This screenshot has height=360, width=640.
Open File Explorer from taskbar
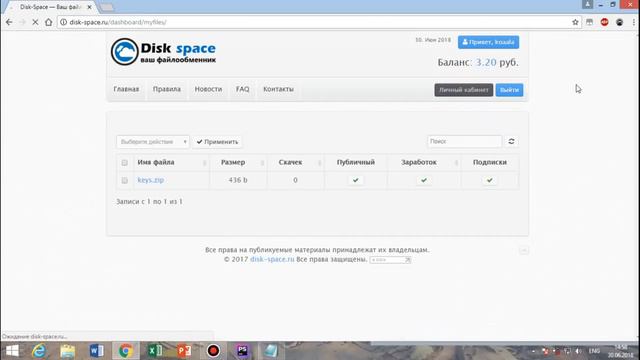coord(67,351)
